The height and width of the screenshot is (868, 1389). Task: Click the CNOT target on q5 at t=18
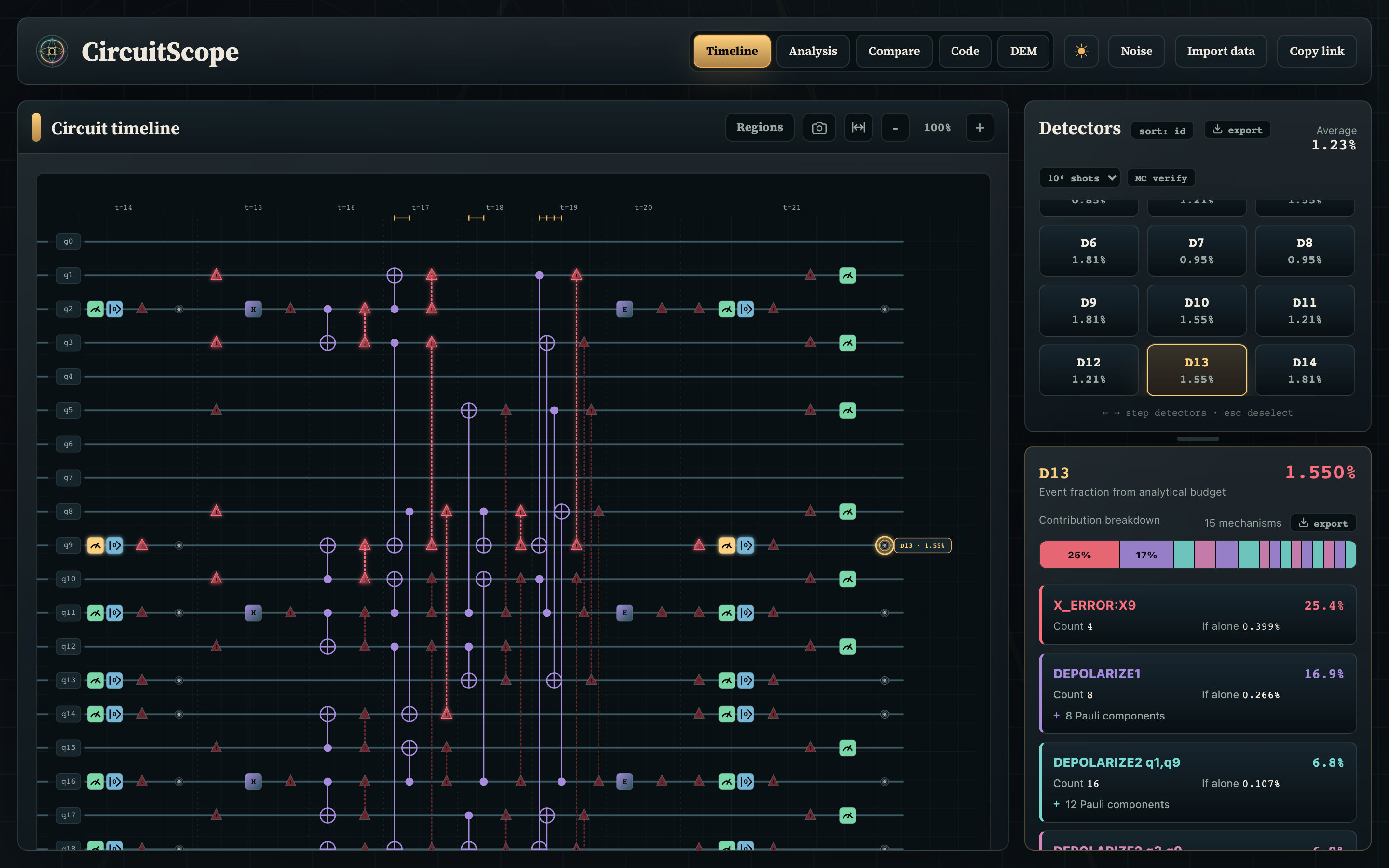(469, 410)
